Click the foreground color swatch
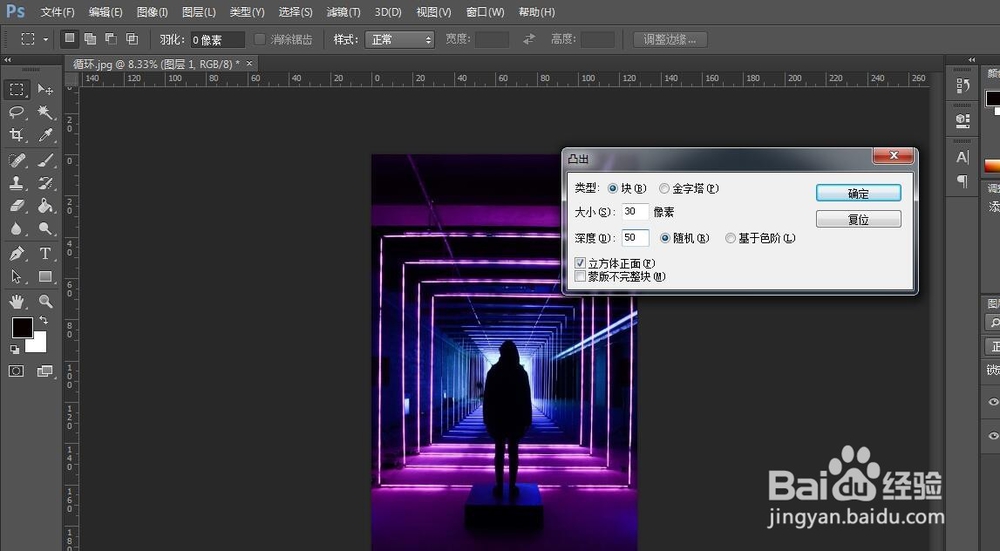The image size is (1000, 551). [x=22, y=328]
